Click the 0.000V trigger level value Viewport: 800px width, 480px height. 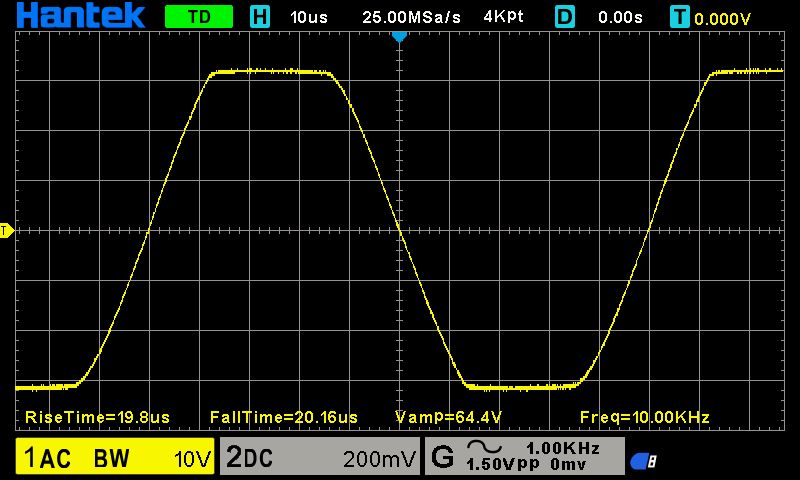pos(722,19)
